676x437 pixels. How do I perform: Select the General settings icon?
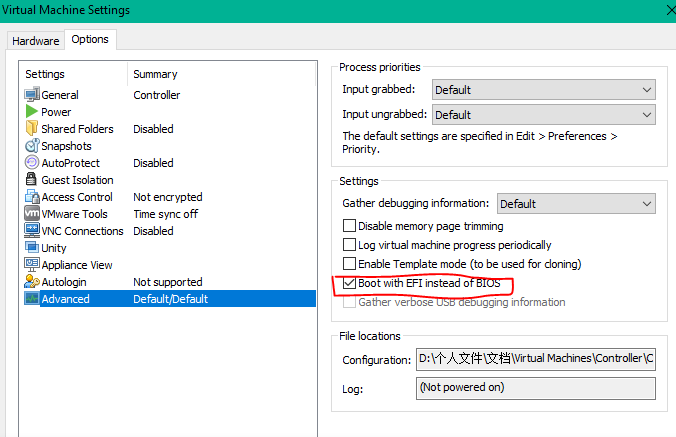point(32,95)
